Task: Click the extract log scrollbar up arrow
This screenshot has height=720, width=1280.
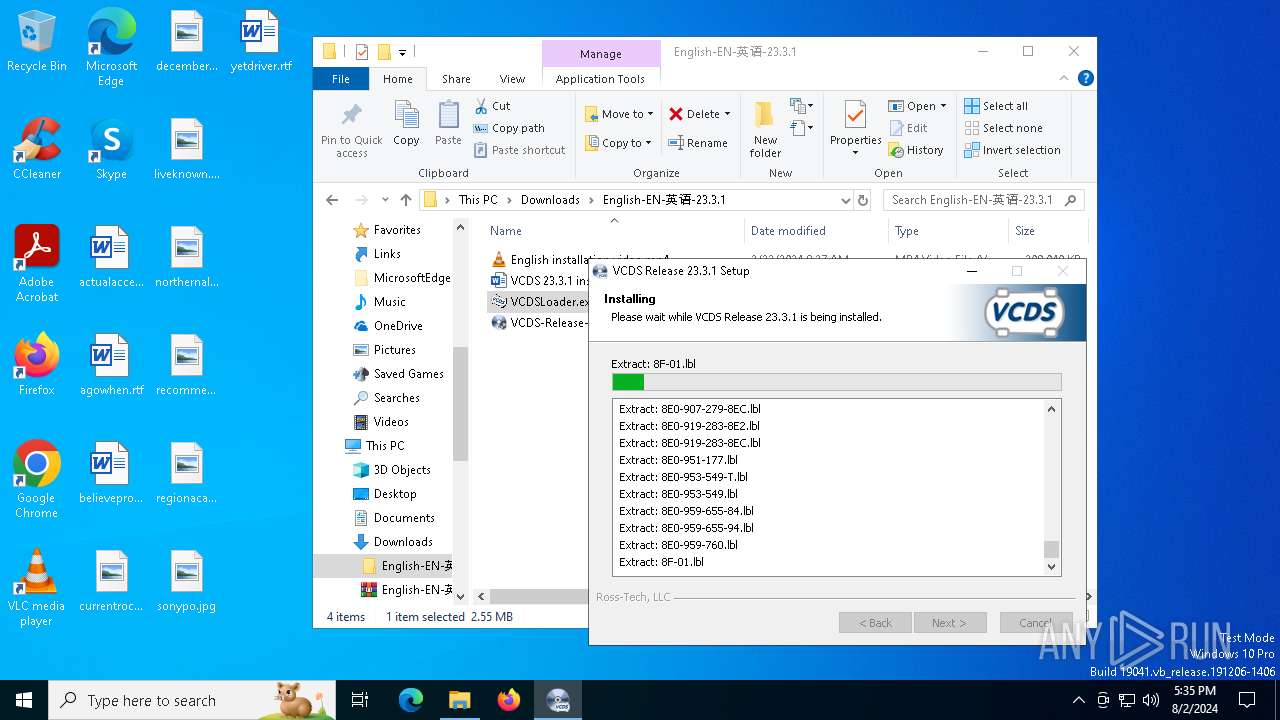Action: tap(1051, 409)
